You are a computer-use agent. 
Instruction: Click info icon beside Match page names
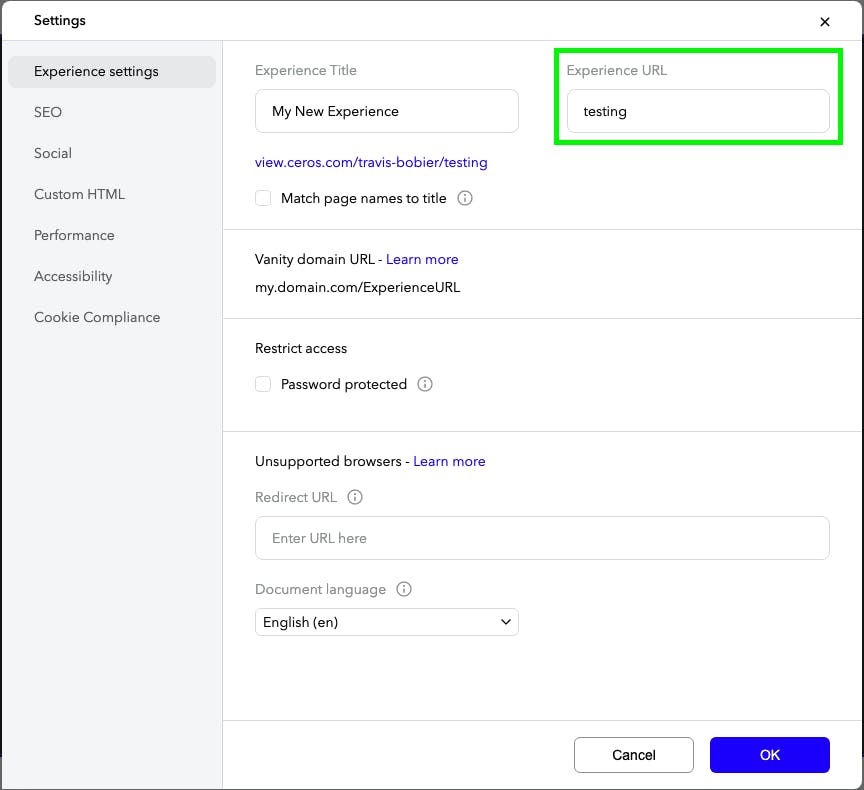465,198
